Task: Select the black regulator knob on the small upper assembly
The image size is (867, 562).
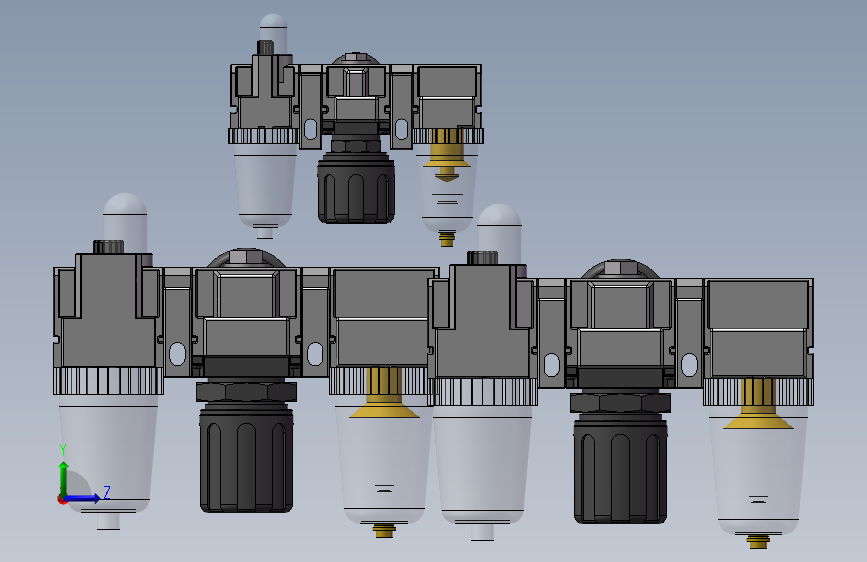Action: [x=356, y=188]
